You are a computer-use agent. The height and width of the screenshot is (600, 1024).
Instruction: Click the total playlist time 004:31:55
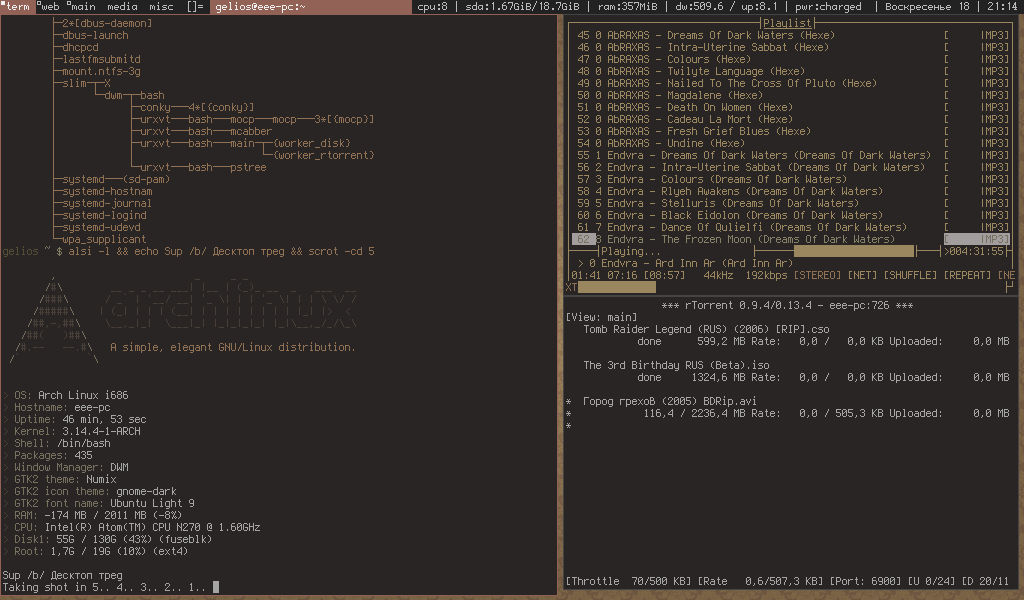coord(976,251)
